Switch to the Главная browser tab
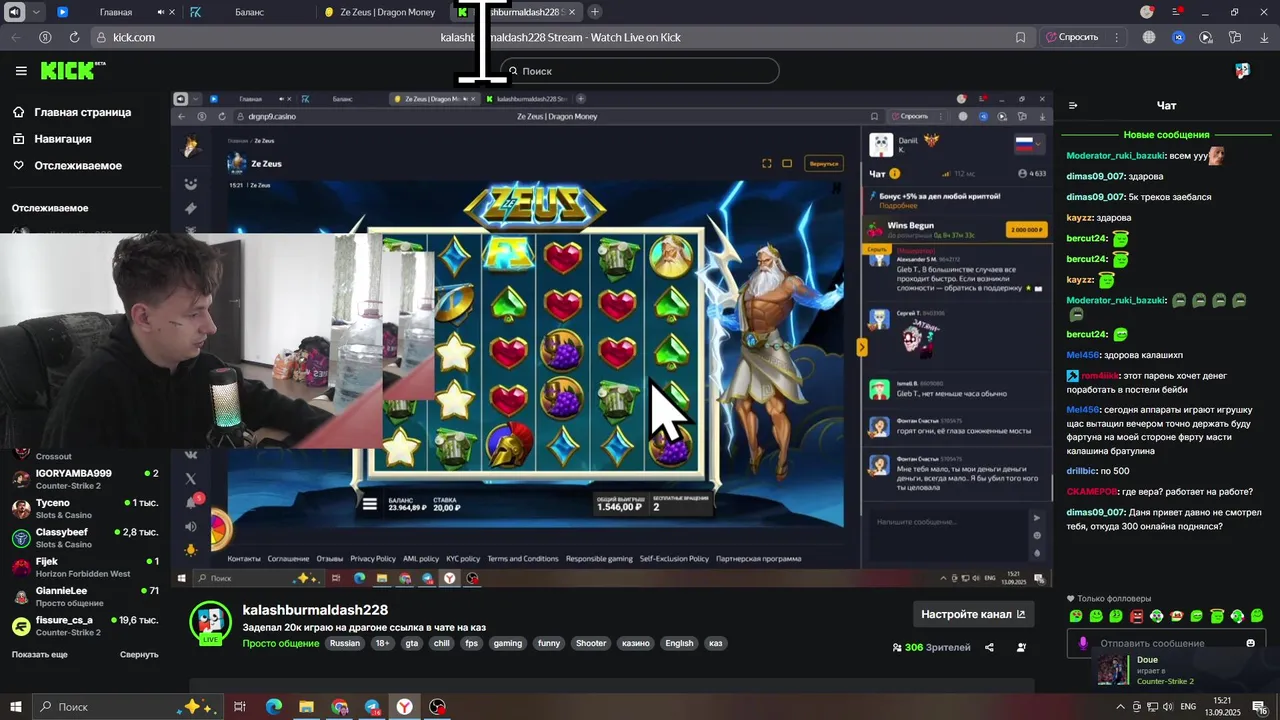 pos(116,12)
